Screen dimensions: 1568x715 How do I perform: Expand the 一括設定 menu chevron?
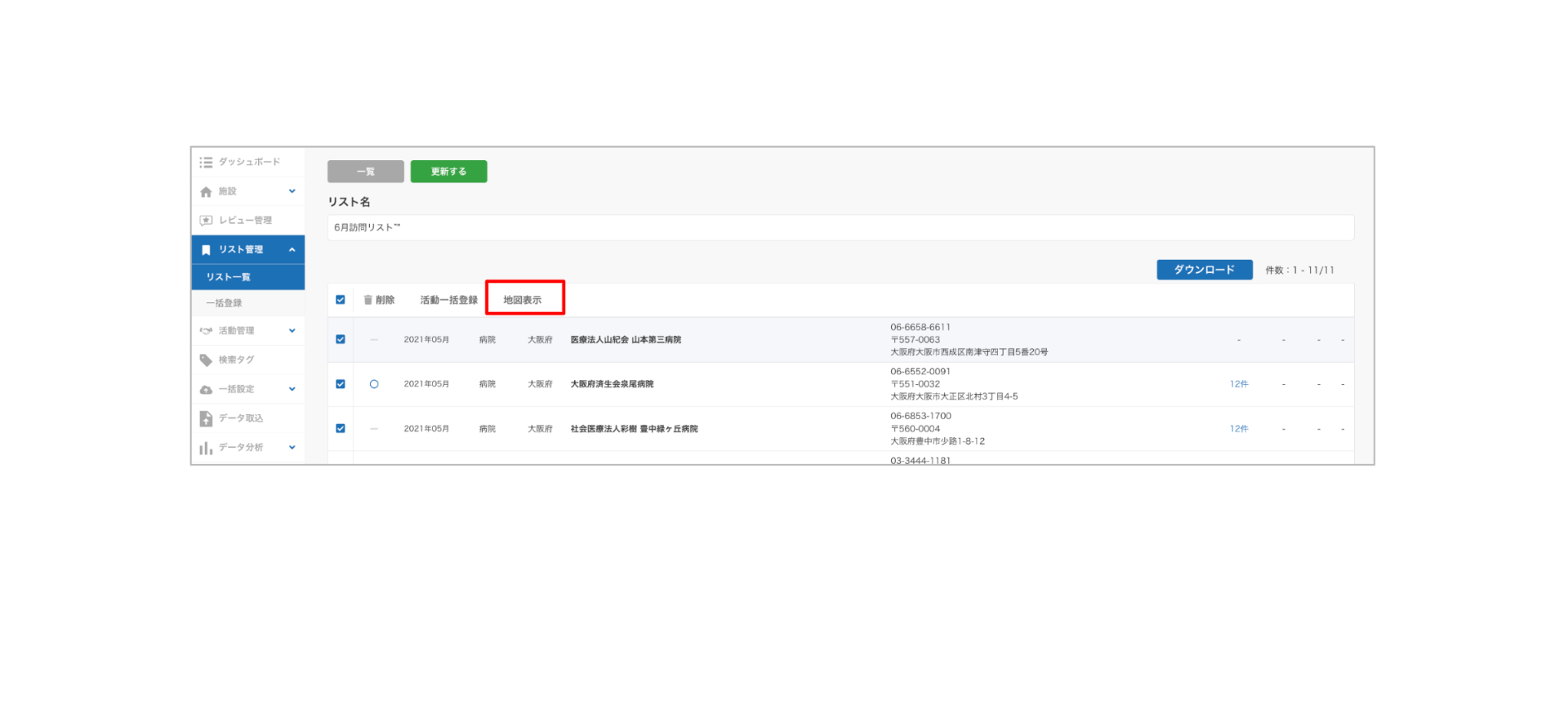click(292, 389)
